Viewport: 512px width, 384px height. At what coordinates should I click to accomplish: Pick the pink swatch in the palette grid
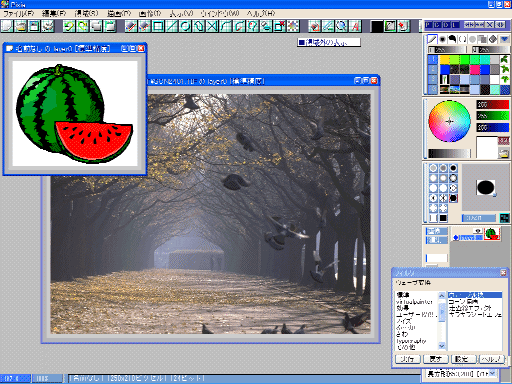point(475,69)
